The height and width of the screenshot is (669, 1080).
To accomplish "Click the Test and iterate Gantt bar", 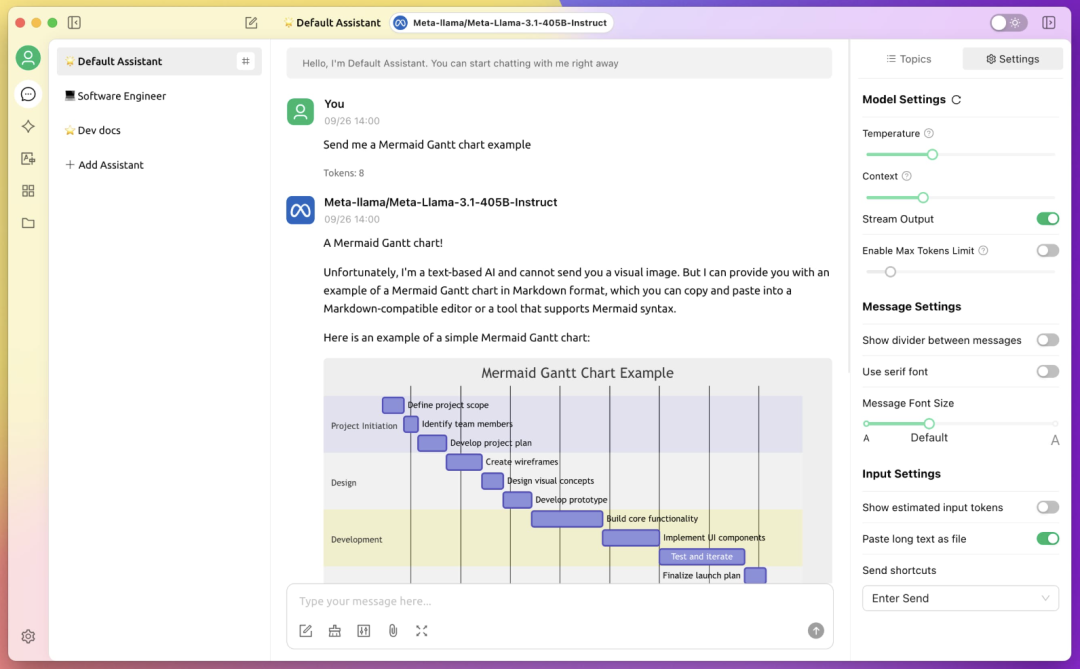I will click(702, 557).
